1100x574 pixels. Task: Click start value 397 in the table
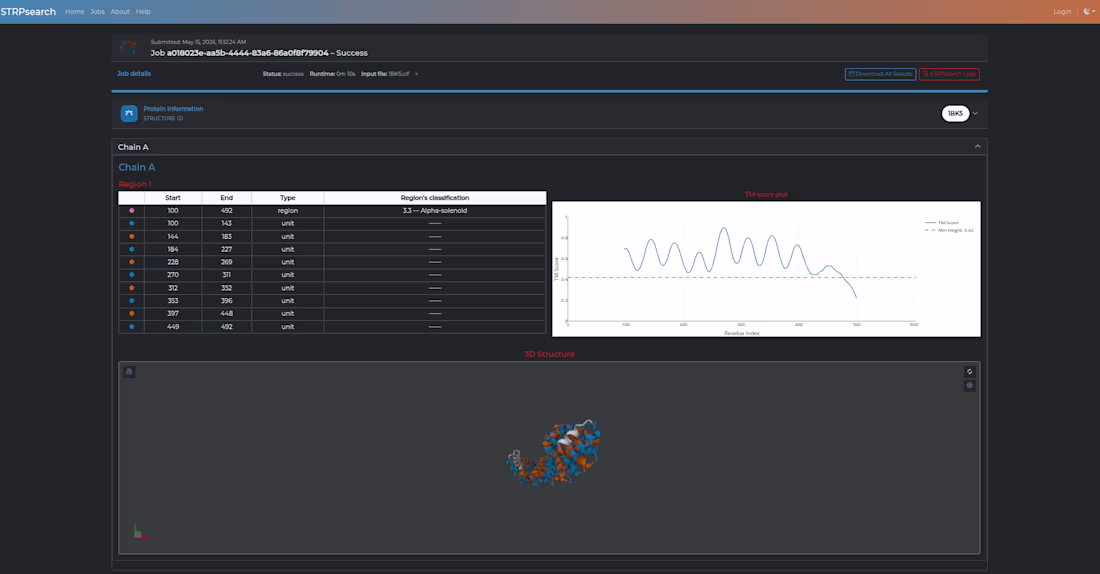tap(173, 314)
